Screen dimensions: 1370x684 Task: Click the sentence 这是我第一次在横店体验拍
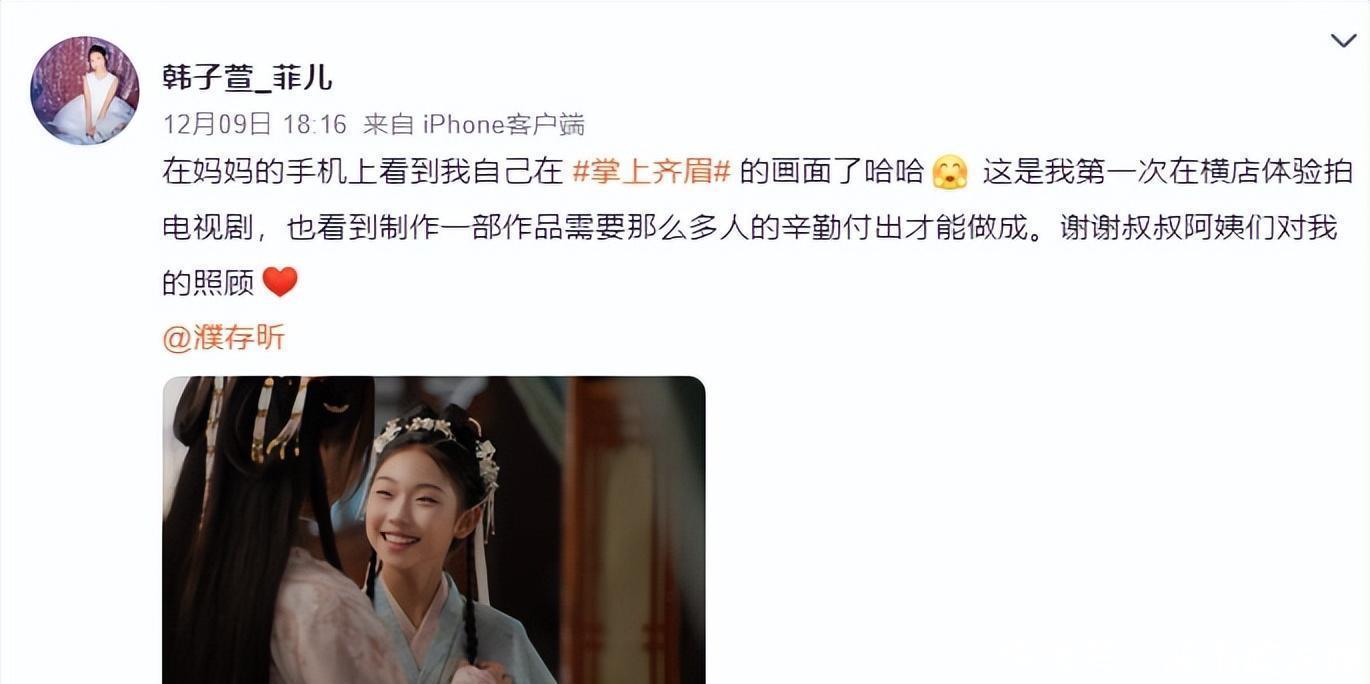pos(1167,172)
